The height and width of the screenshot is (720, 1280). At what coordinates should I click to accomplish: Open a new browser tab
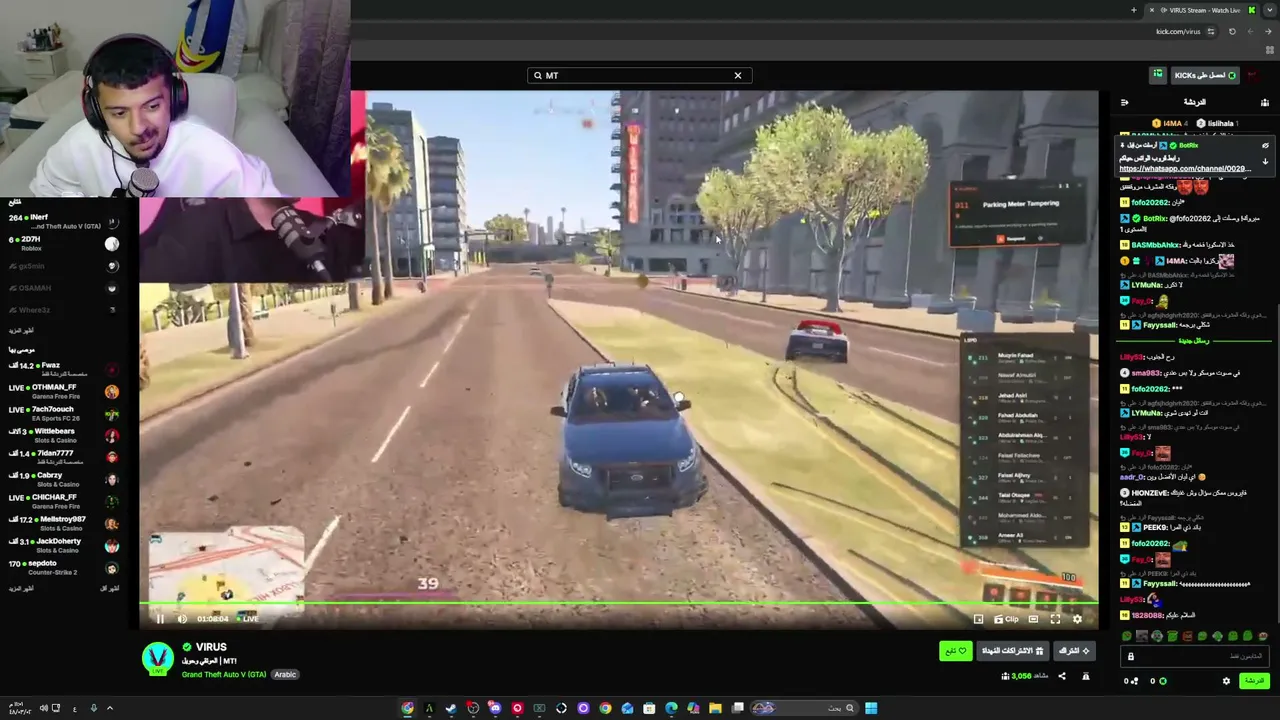click(x=1134, y=10)
